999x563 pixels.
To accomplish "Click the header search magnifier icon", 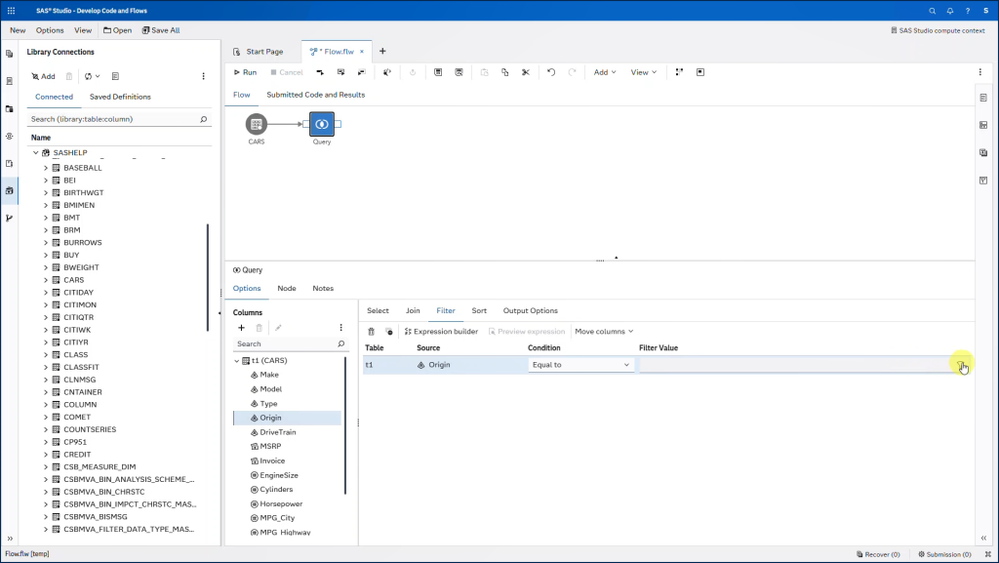I will click(x=932, y=11).
